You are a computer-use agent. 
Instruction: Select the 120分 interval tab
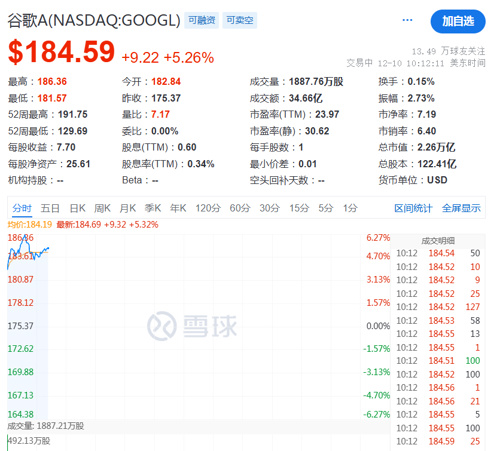pos(208,208)
